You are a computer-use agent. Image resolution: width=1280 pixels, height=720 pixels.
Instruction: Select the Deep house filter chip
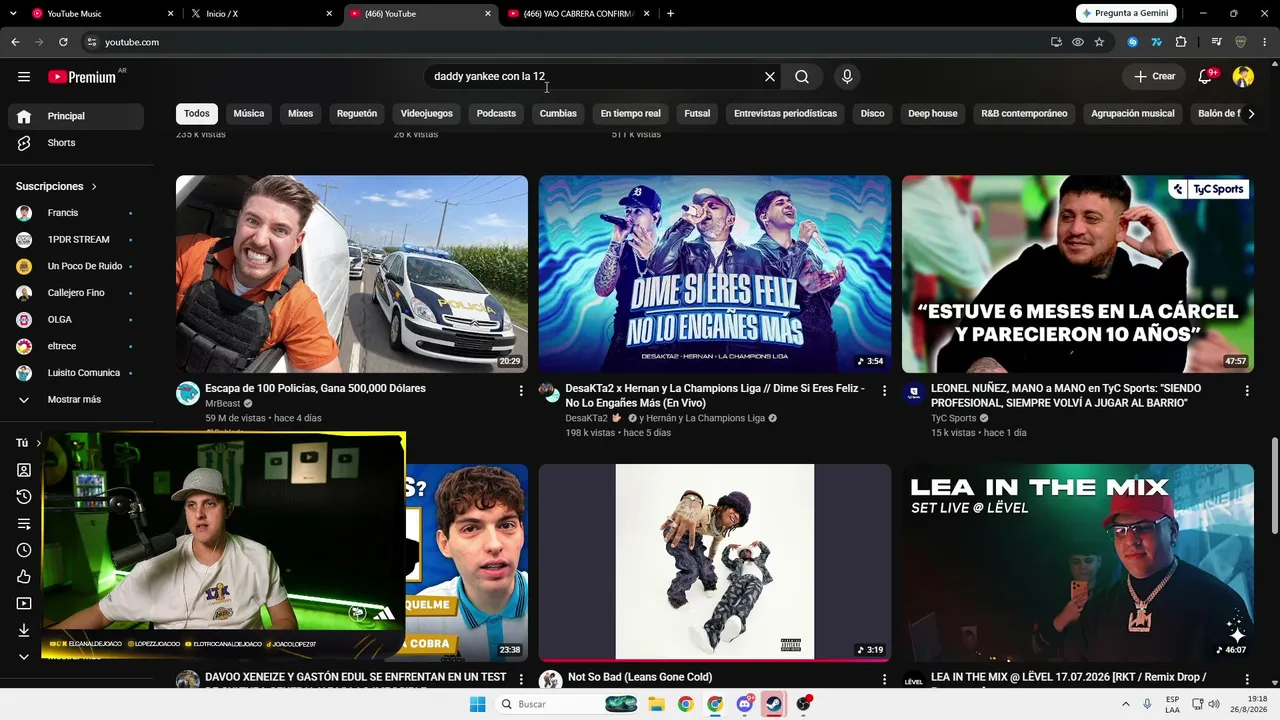pyautogui.click(x=933, y=114)
